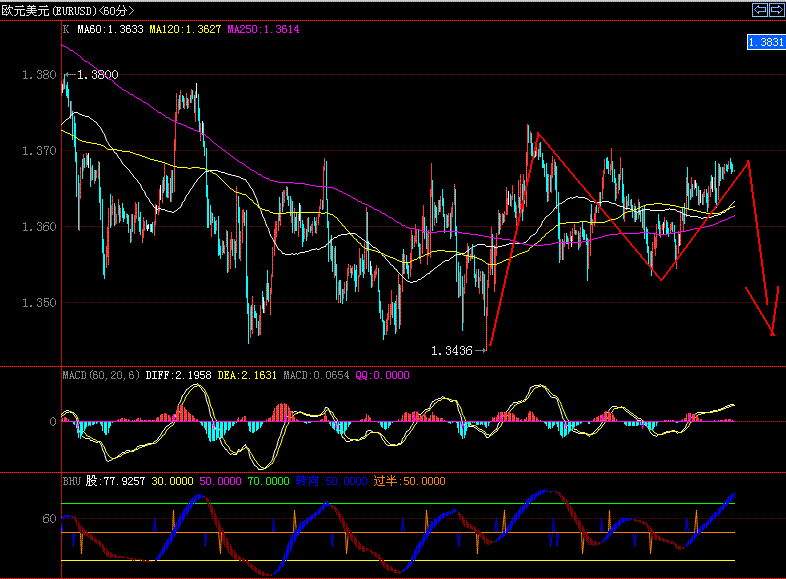The image size is (786, 579).
Task: Select the MA250:1.3614 indicator label
Action: [263, 30]
